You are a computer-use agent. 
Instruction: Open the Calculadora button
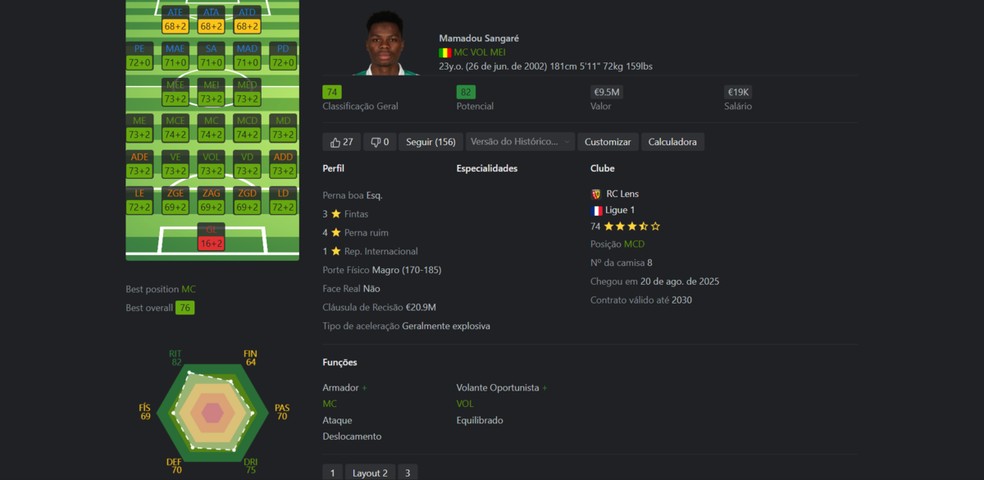click(673, 142)
